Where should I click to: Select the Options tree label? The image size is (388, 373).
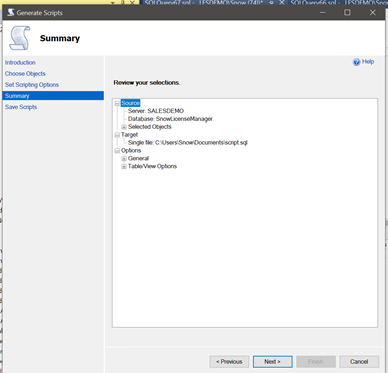[x=131, y=151]
